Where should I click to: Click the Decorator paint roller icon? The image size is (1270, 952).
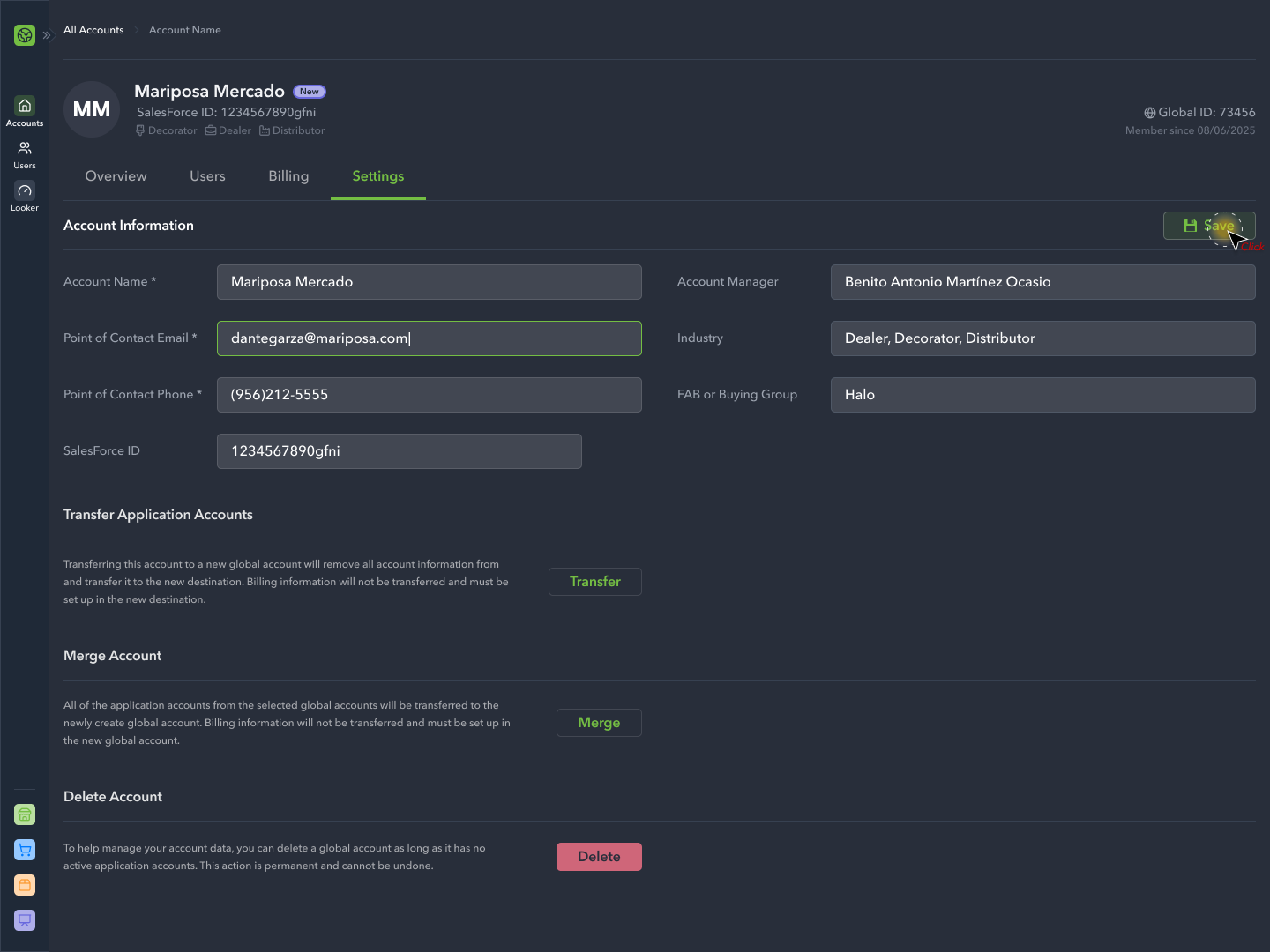tap(140, 130)
